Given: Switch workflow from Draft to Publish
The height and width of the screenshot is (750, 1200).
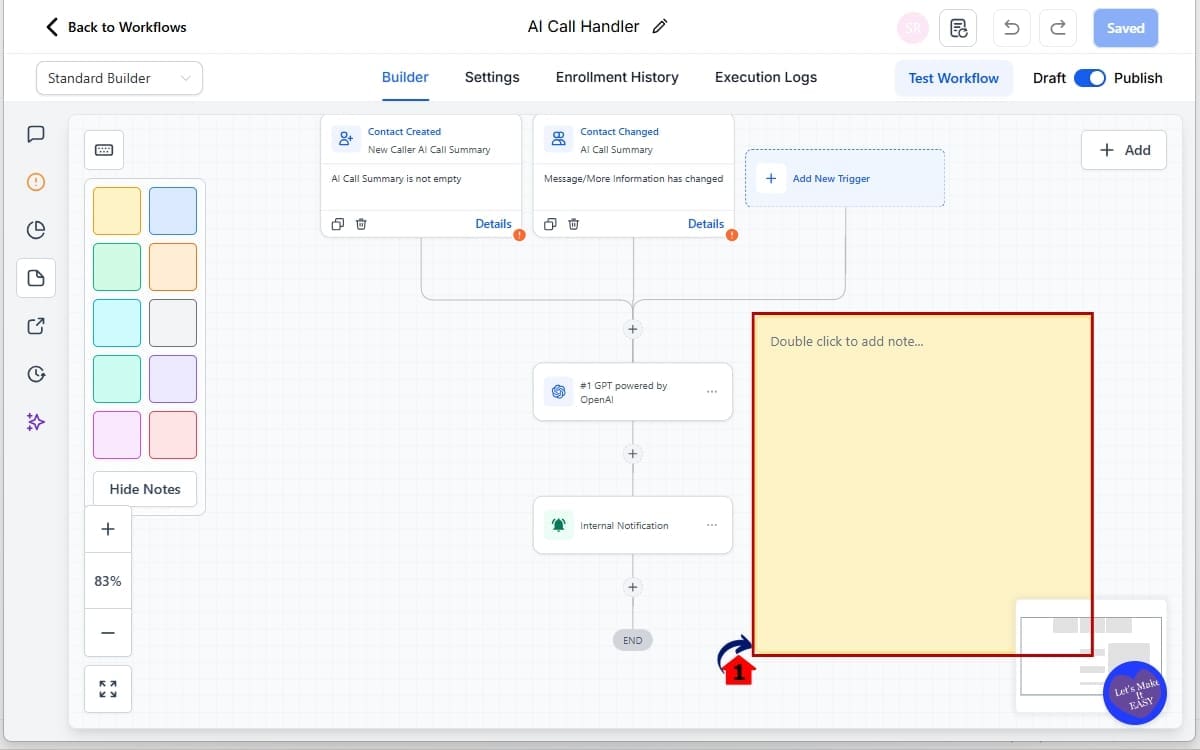Looking at the screenshot, I should pyautogui.click(x=1090, y=77).
